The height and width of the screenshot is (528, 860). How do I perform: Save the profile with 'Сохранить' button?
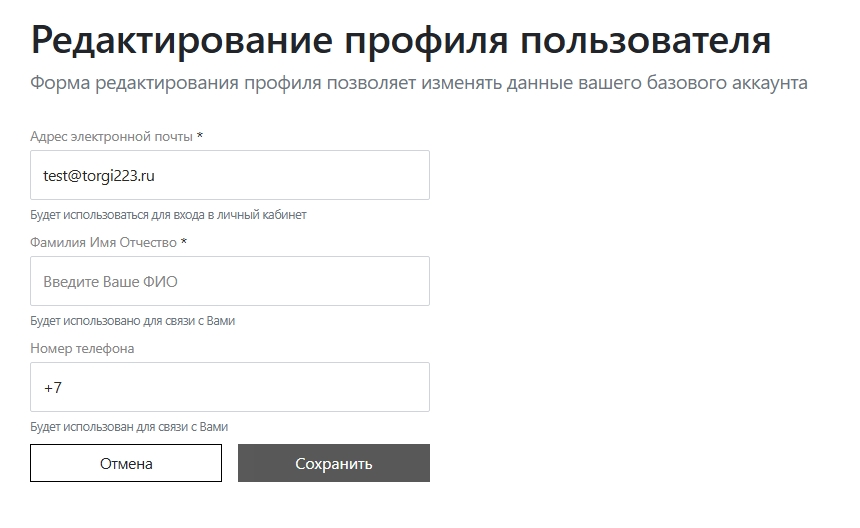[x=334, y=463]
